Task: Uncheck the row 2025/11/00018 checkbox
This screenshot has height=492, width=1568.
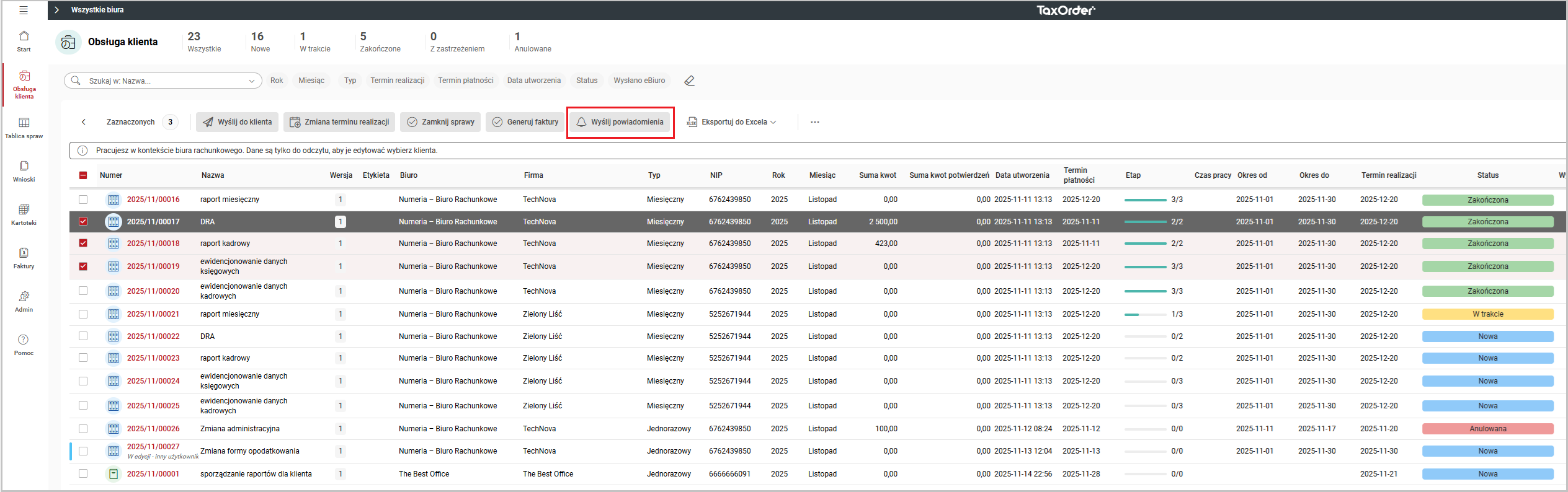Action: click(x=83, y=244)
